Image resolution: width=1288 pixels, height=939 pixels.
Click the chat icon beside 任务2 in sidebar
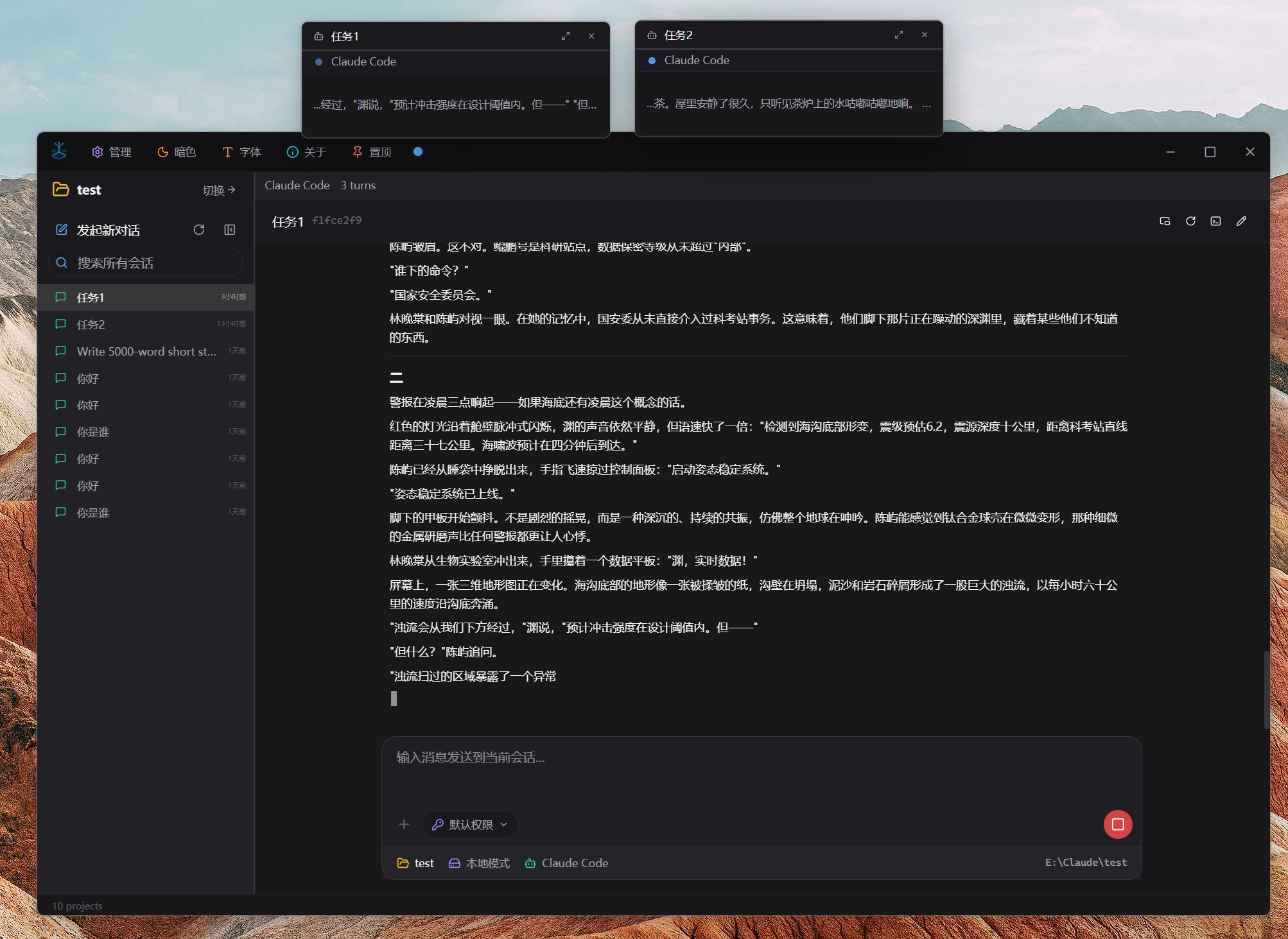click(x=61, y=324)
